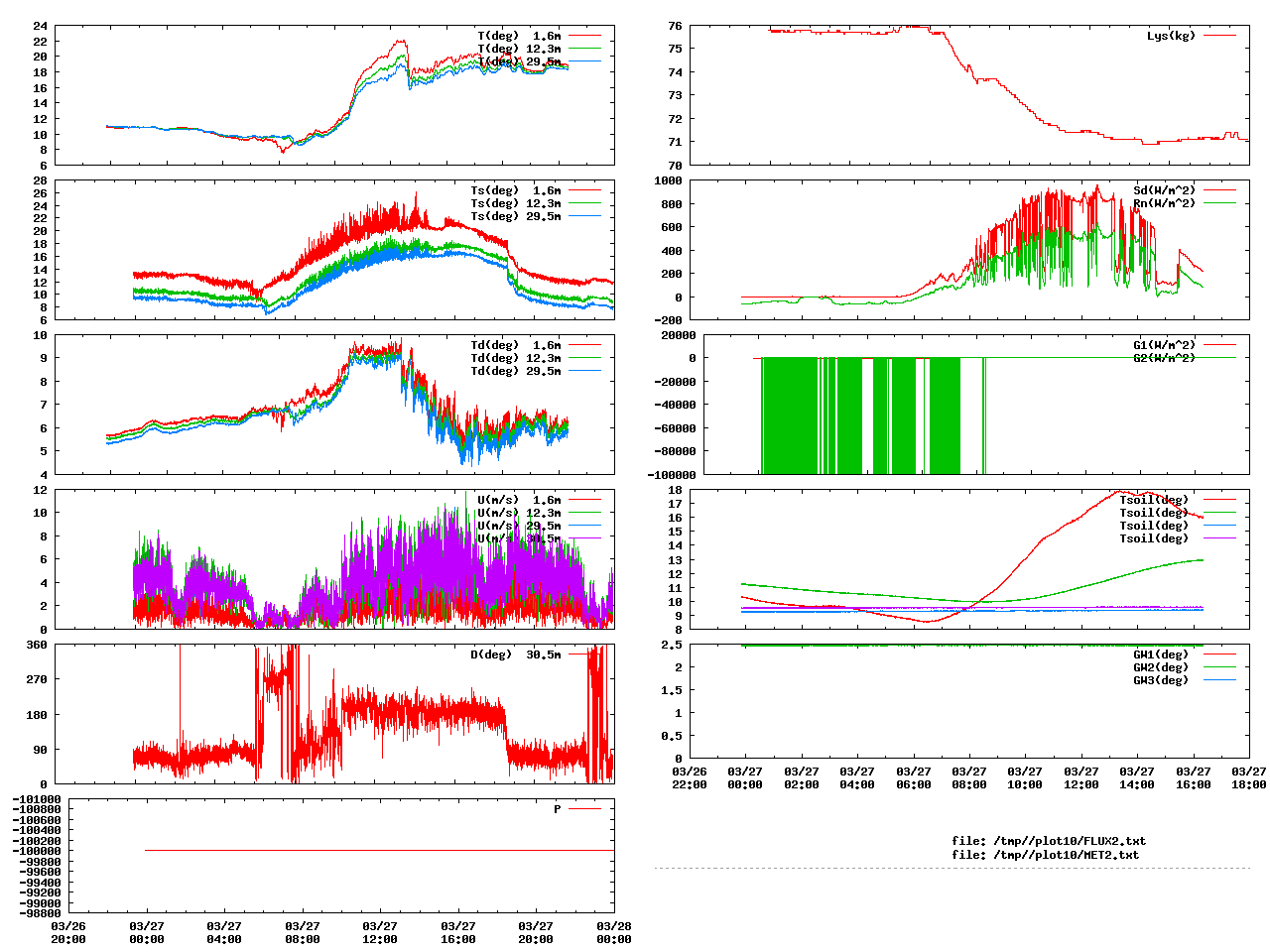
Task: Click the '03/27 18:00' time axis label
Action: click(1249, 777)
